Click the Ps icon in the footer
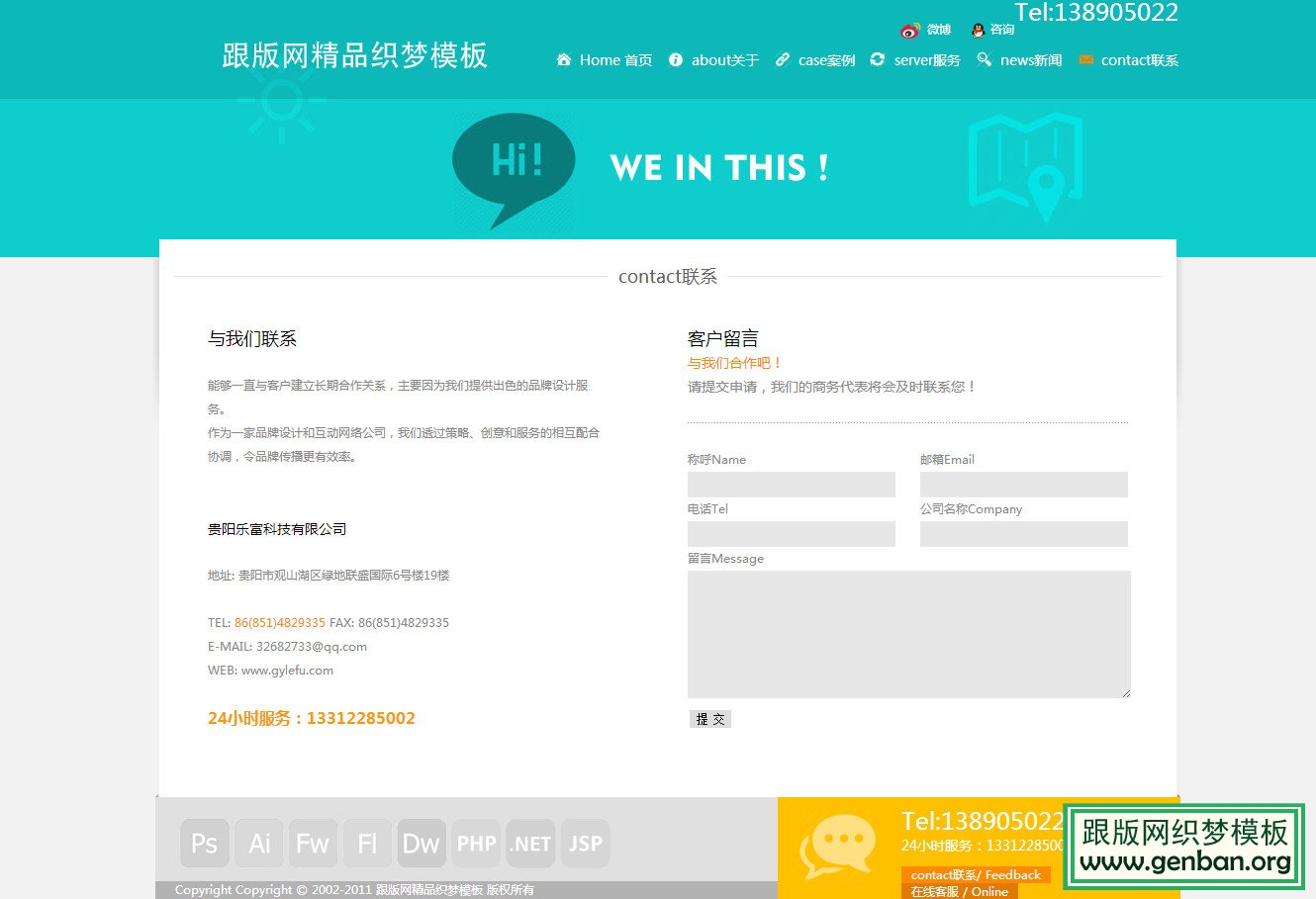1316x899 pixels. coord(204,843)
